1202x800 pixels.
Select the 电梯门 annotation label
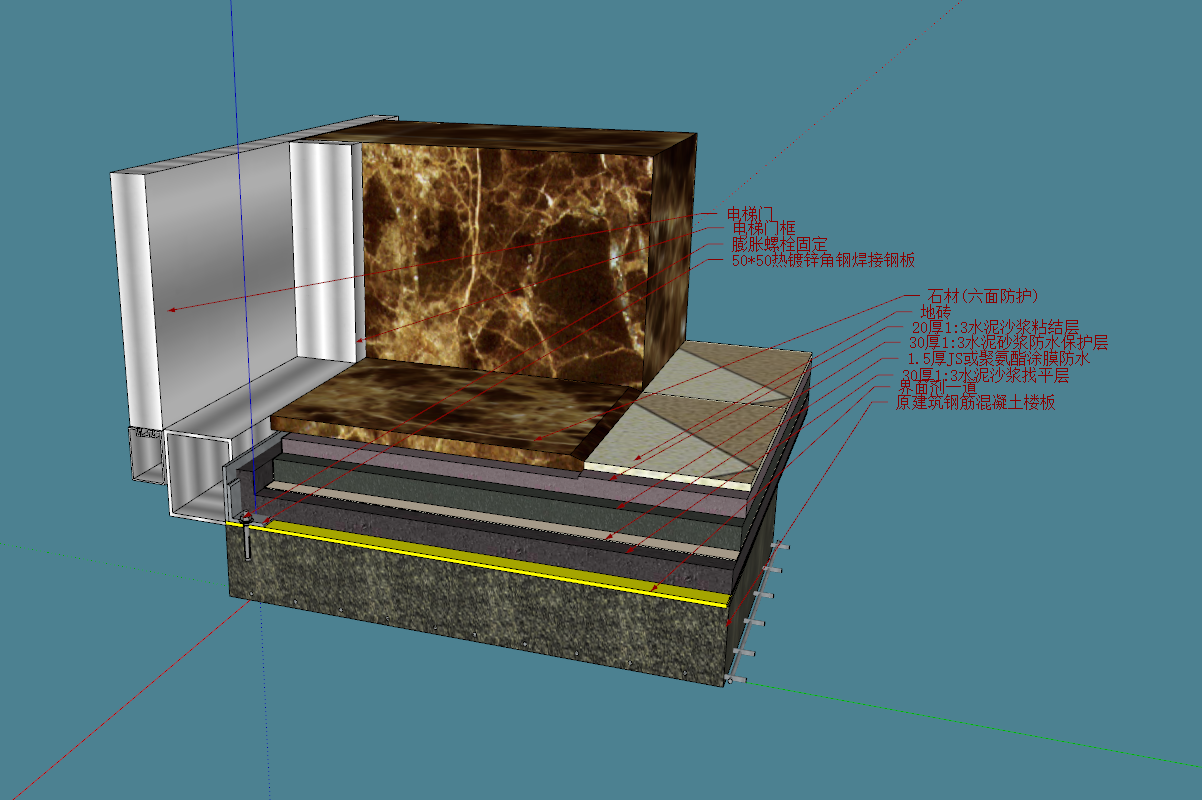pos(751,214)
